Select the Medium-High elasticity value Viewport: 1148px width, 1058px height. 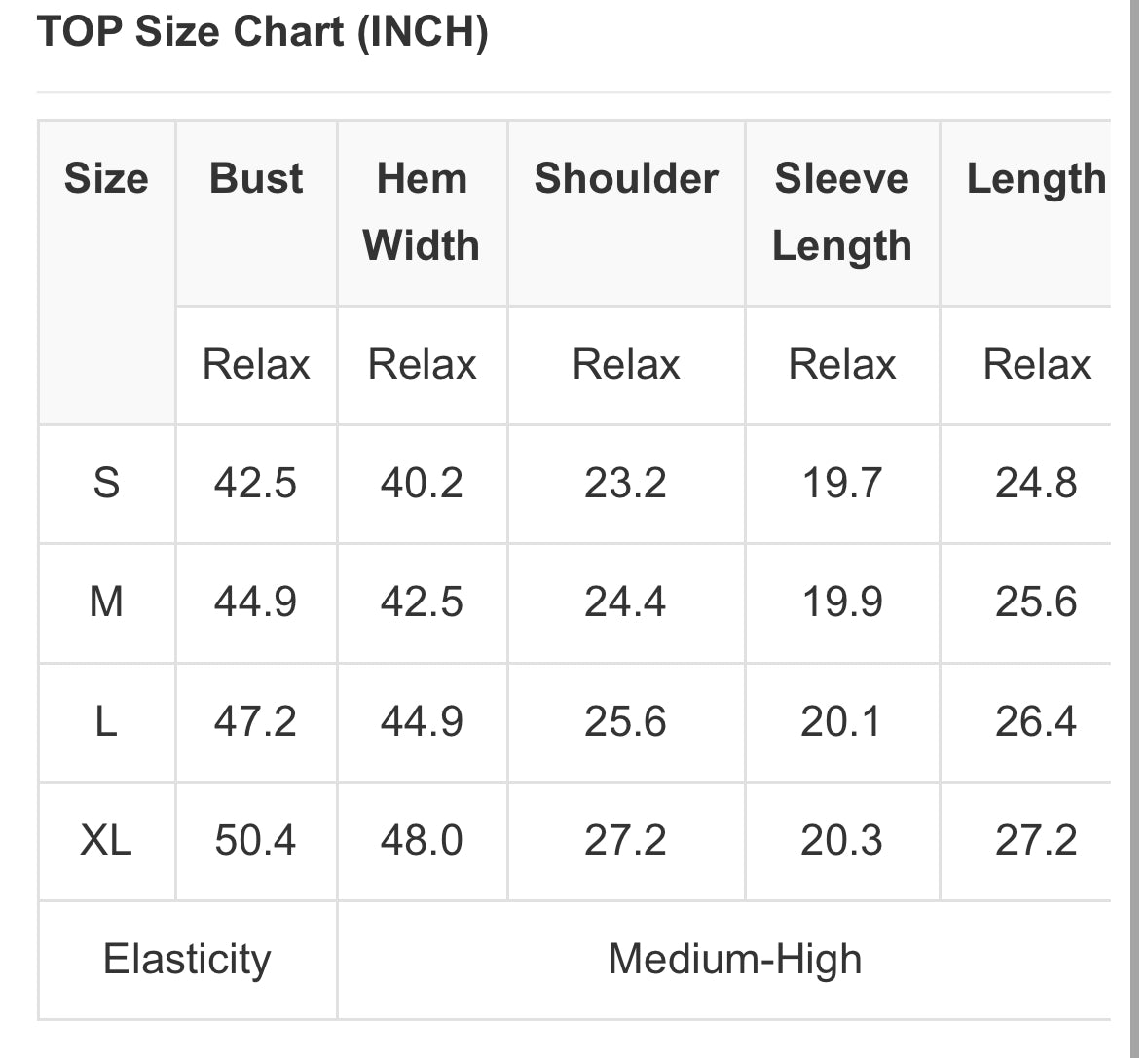pyautogui.click(x=734, y=960)
